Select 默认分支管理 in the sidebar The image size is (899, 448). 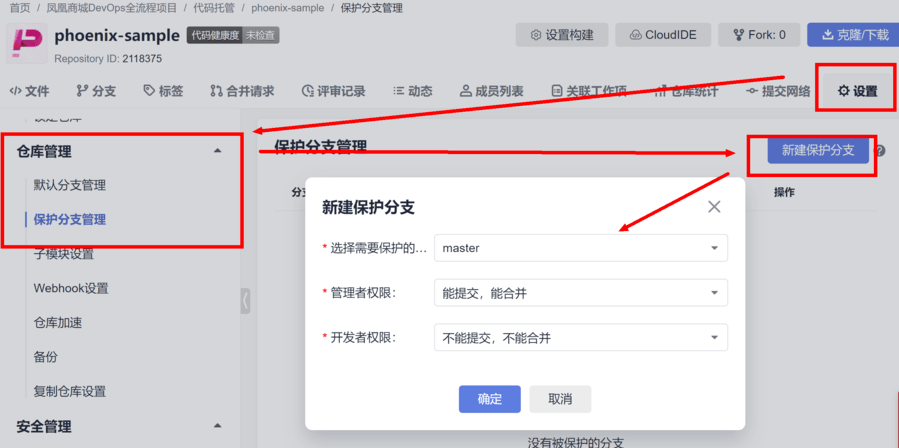(69, 185)
